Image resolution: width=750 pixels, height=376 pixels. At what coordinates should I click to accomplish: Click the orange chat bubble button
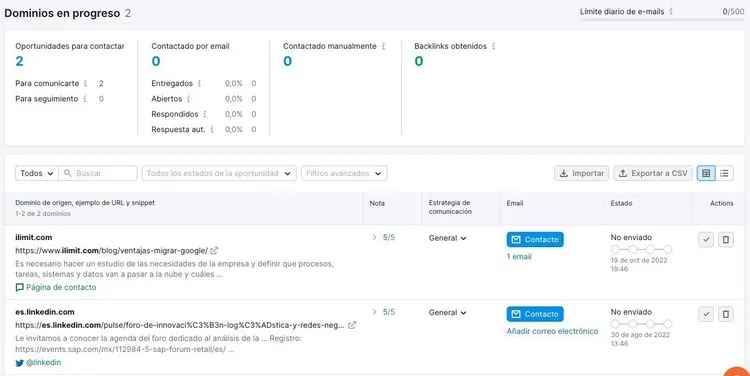[x=737, y=372]
